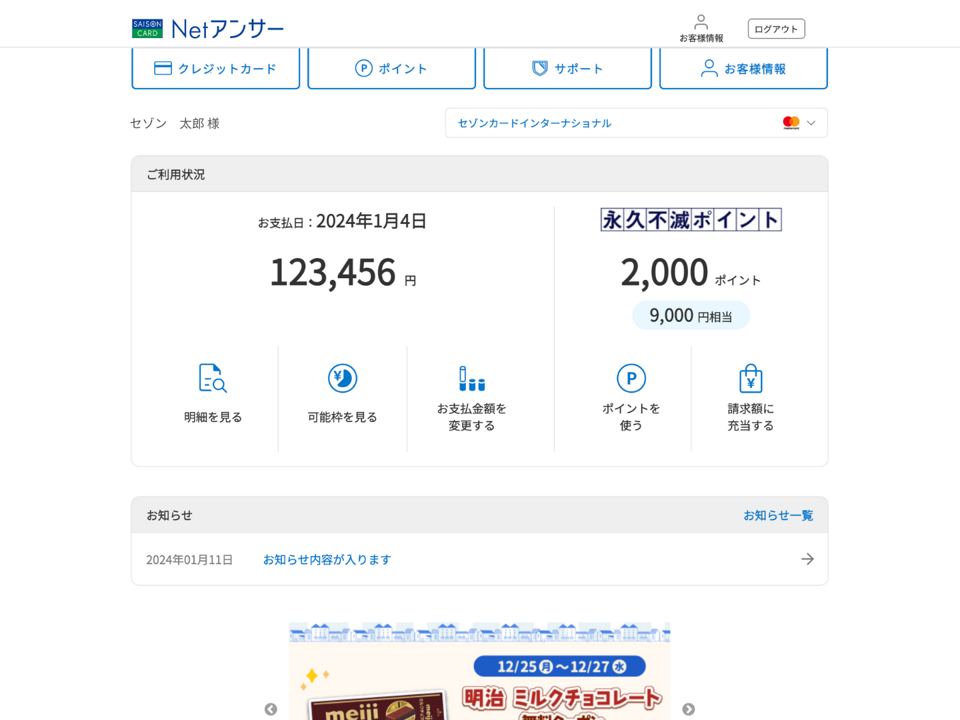Go to previous carousel banner slide
Screen dimensions: 960x720
tap(271, 709)
